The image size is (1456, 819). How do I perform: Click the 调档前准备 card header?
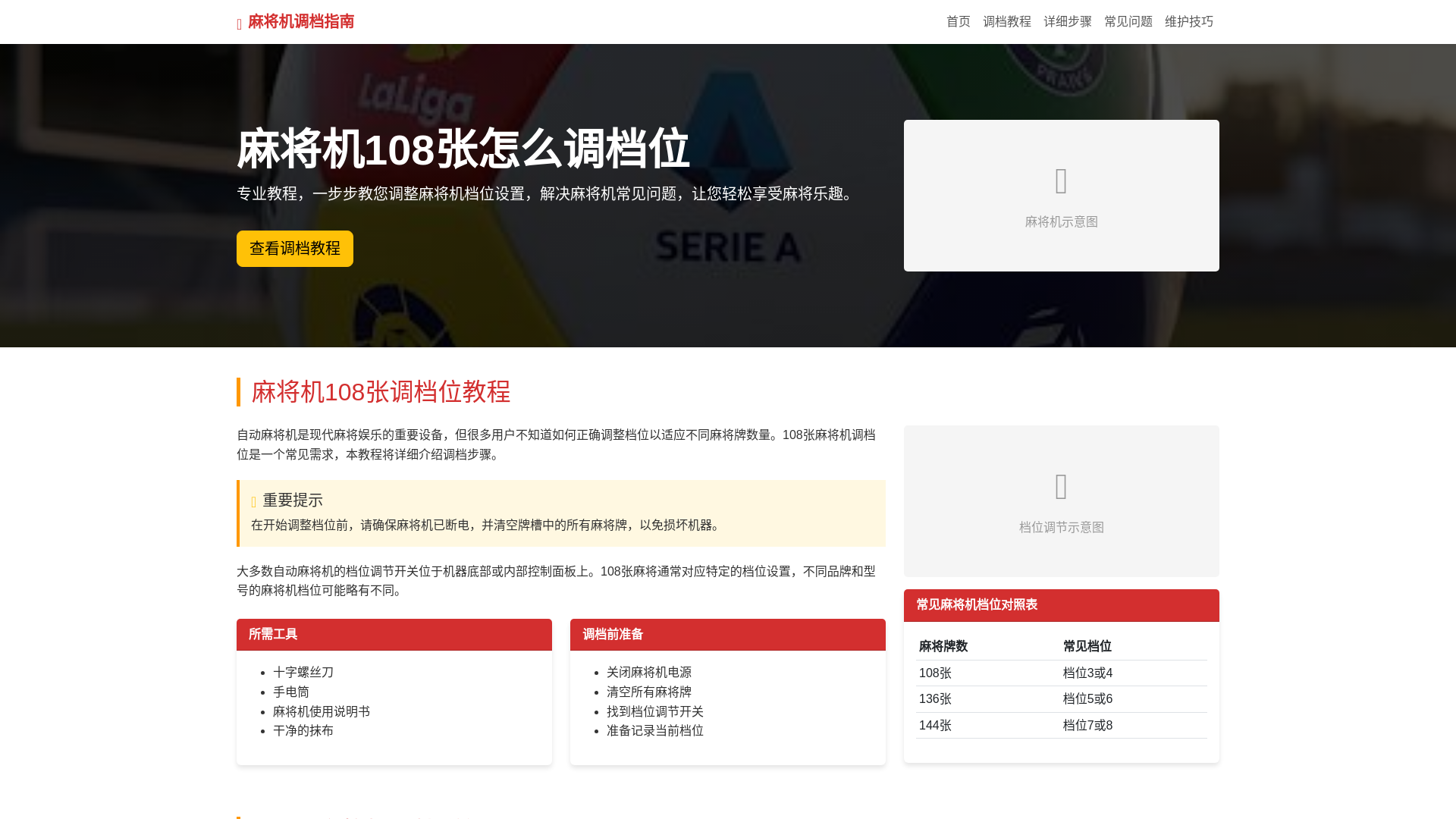click(728, 635)
